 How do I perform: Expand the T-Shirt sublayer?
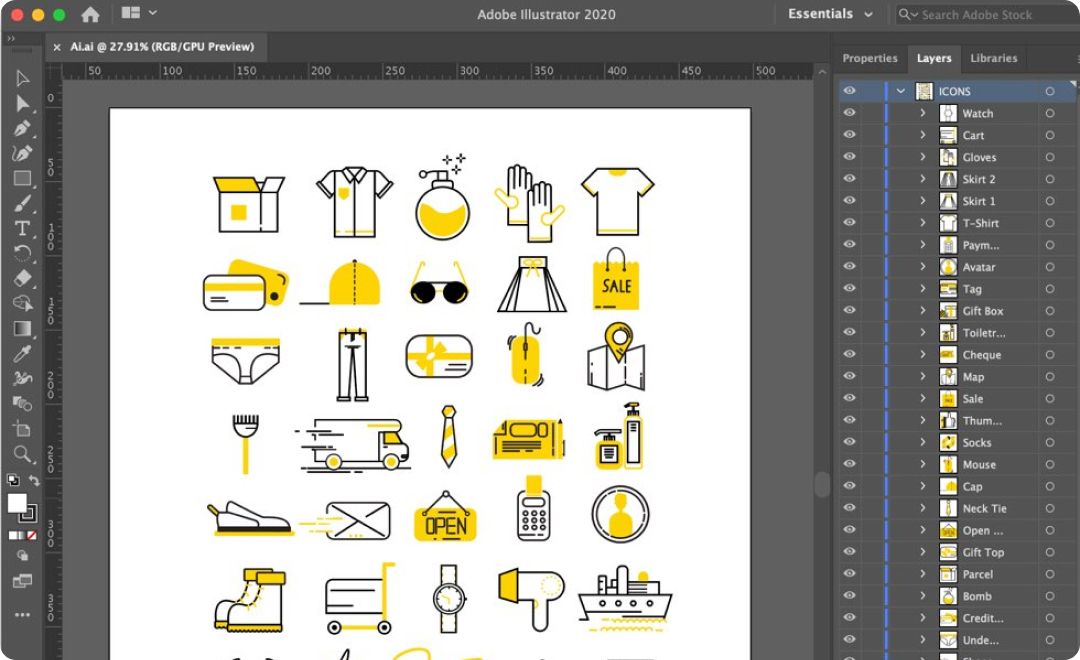923,223
